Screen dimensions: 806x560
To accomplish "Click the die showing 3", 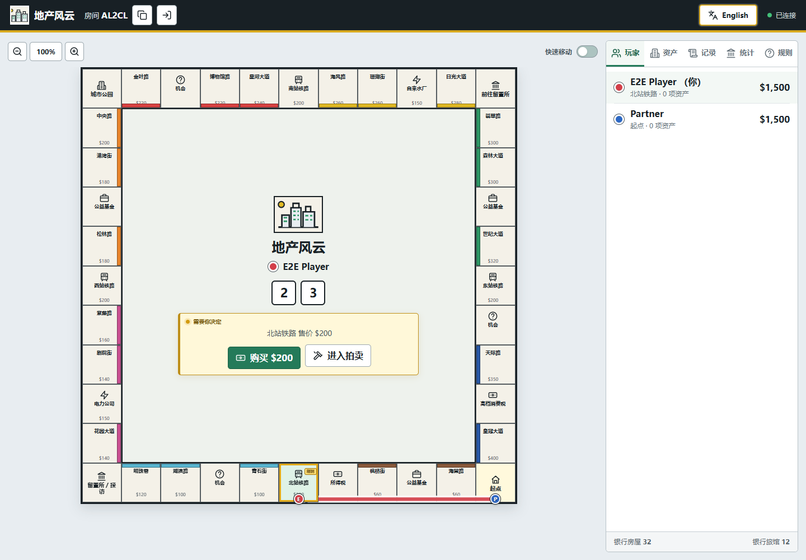I will click(x=313, y=293).
